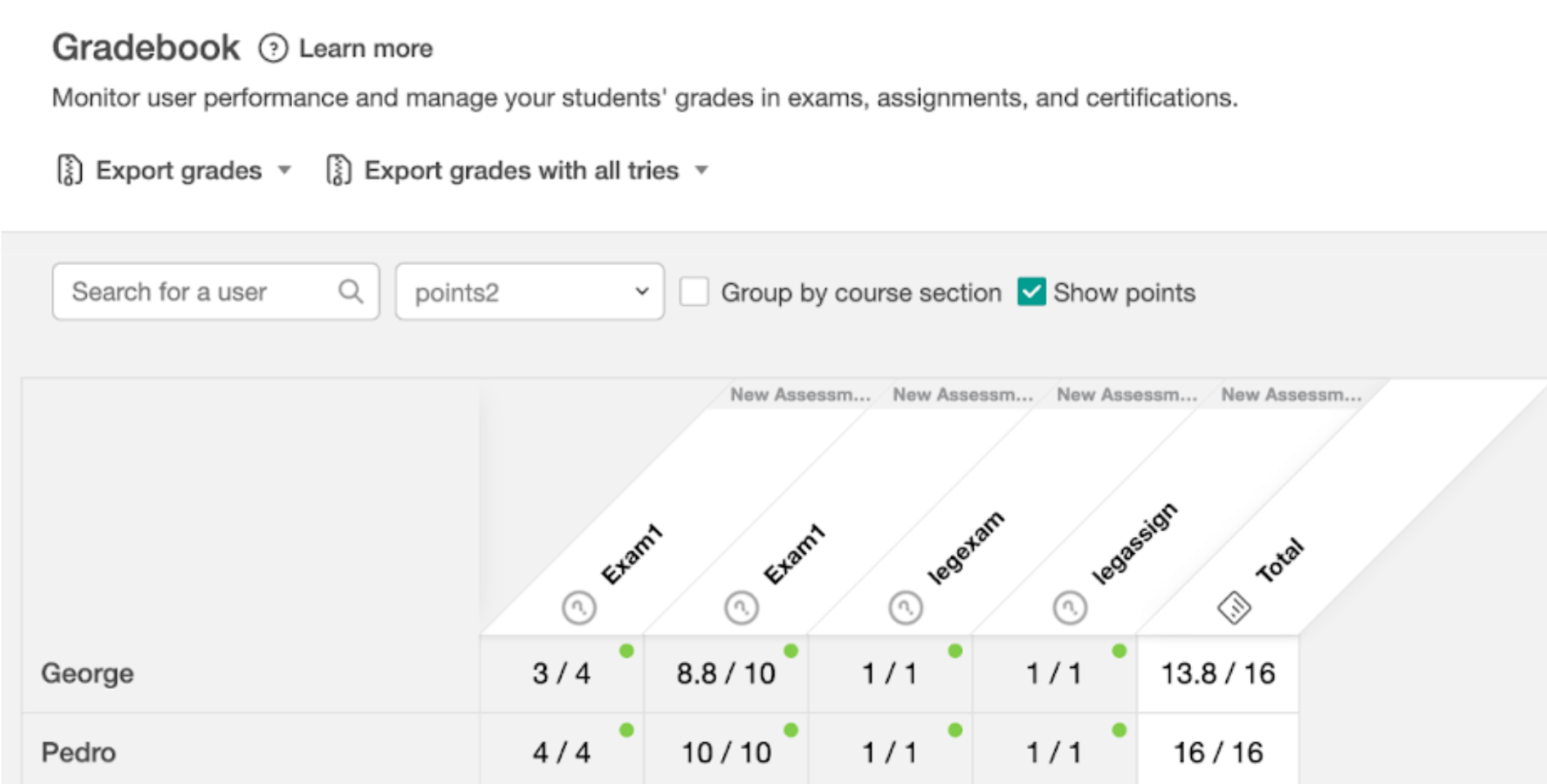Click the help question mark icon
Viewport: 1547px width, 784px height.
[273, 48]
